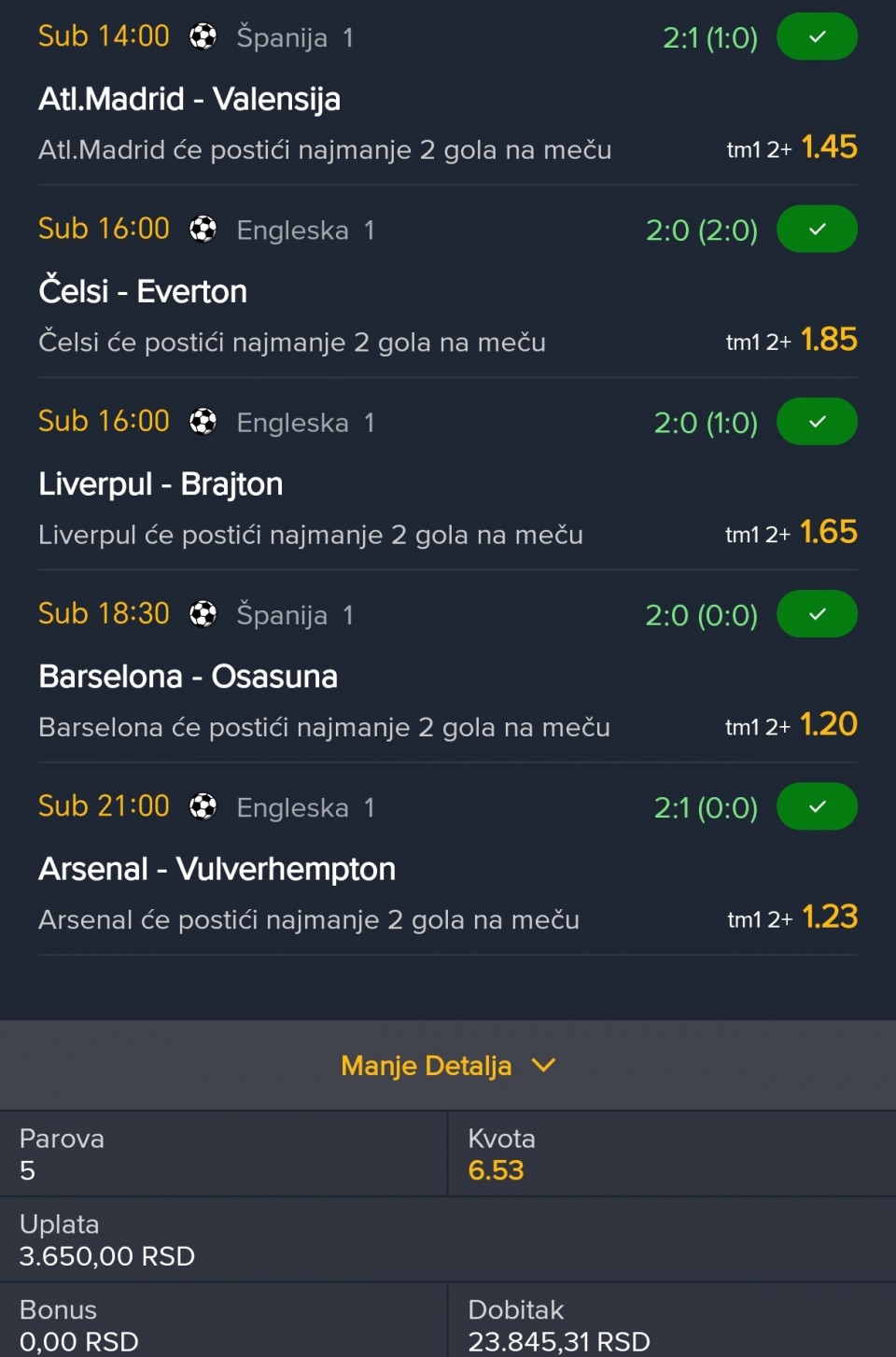Image resolution: width=896 pixels, height=1357 pixels.
Task: Click the Manje Detalja label
Action: 426,1065
